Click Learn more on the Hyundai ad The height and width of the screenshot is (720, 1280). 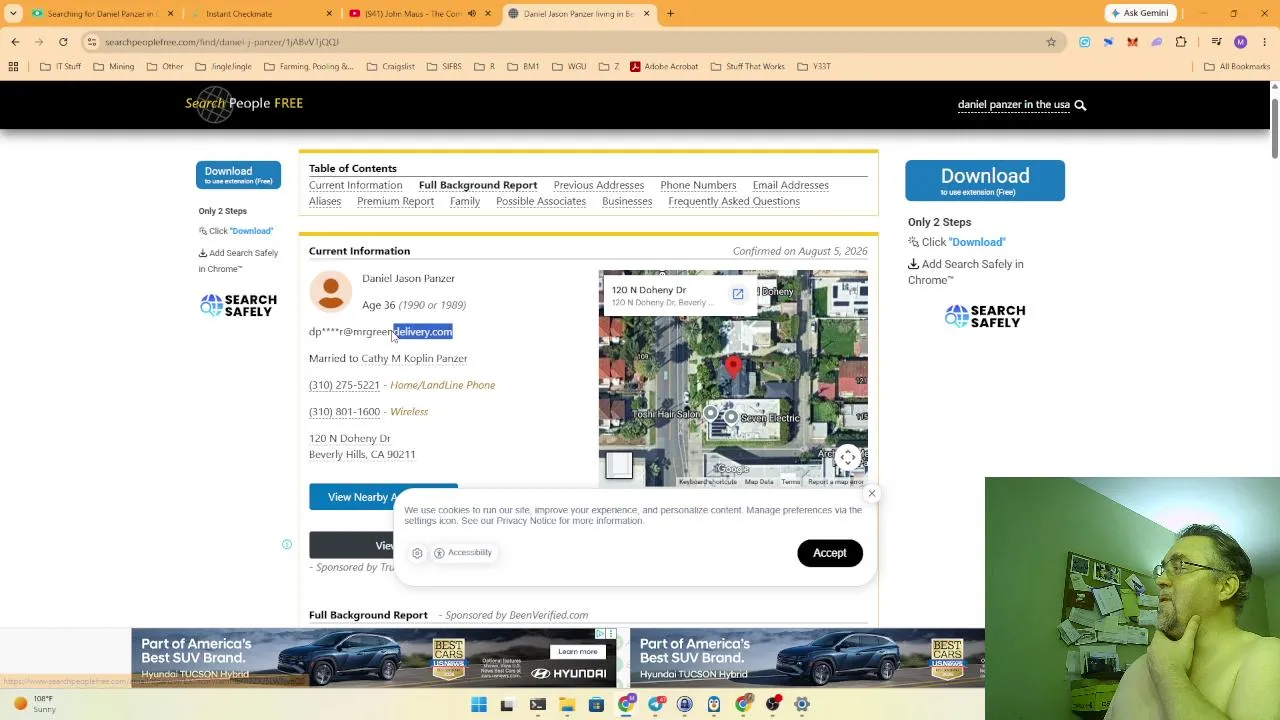pyautogui.click(x=578, y=652)
